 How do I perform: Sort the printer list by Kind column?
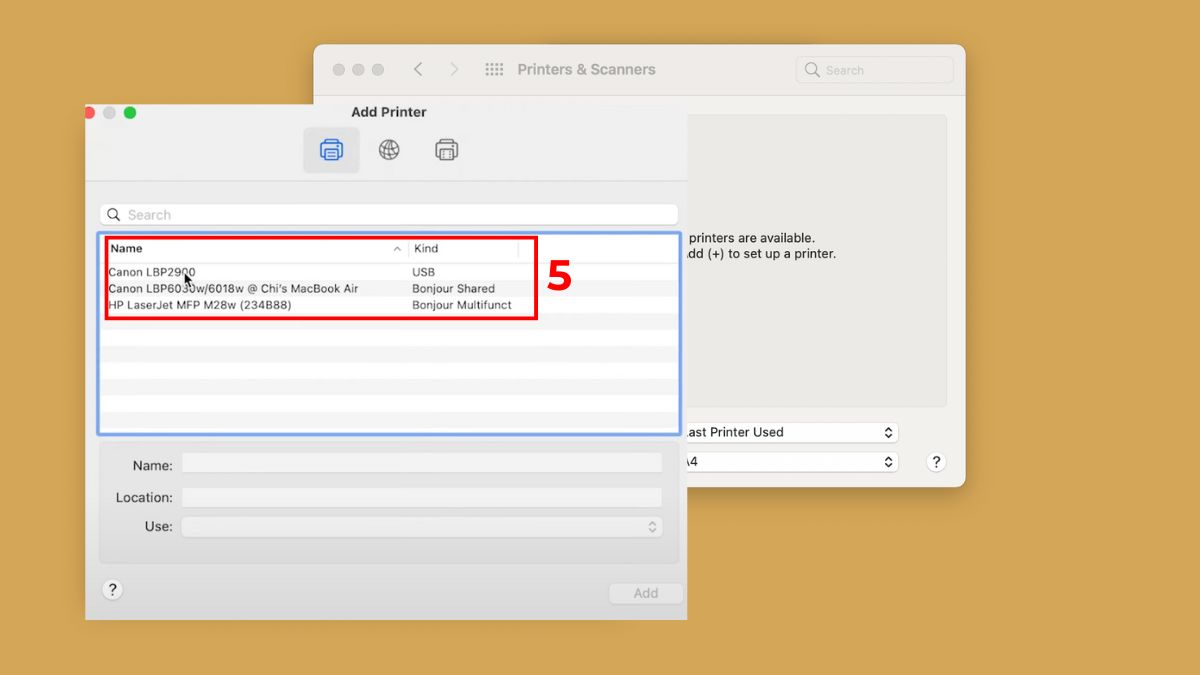(464, 248)
